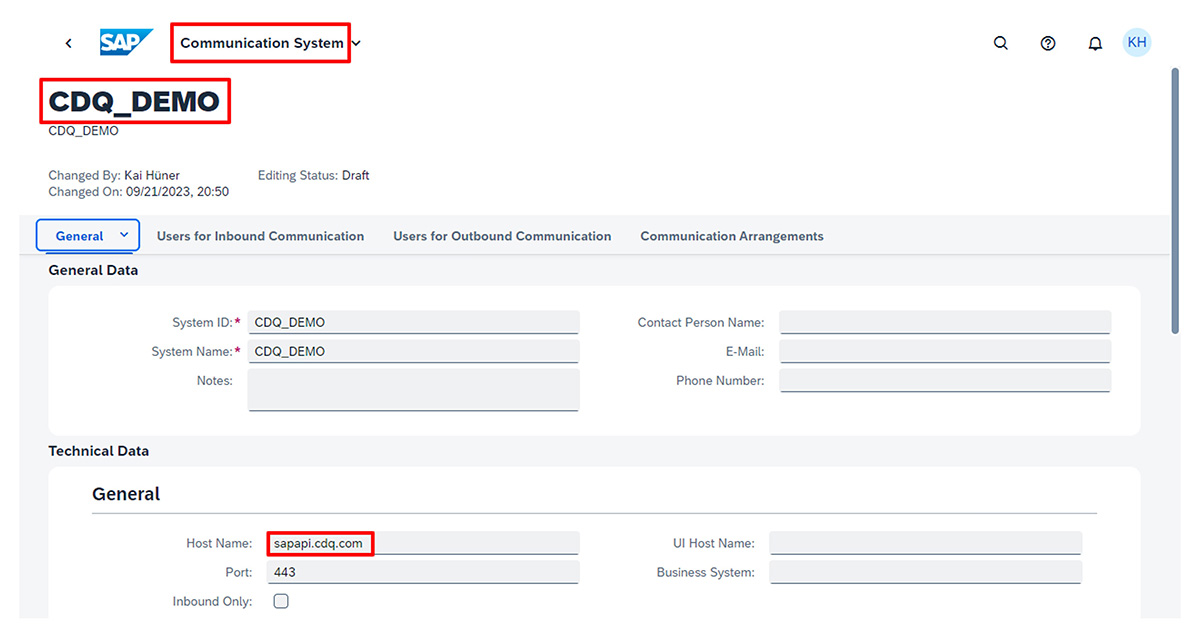Open the Communication Arrangements tab
1200x635 pixels.
pos(732,236)
